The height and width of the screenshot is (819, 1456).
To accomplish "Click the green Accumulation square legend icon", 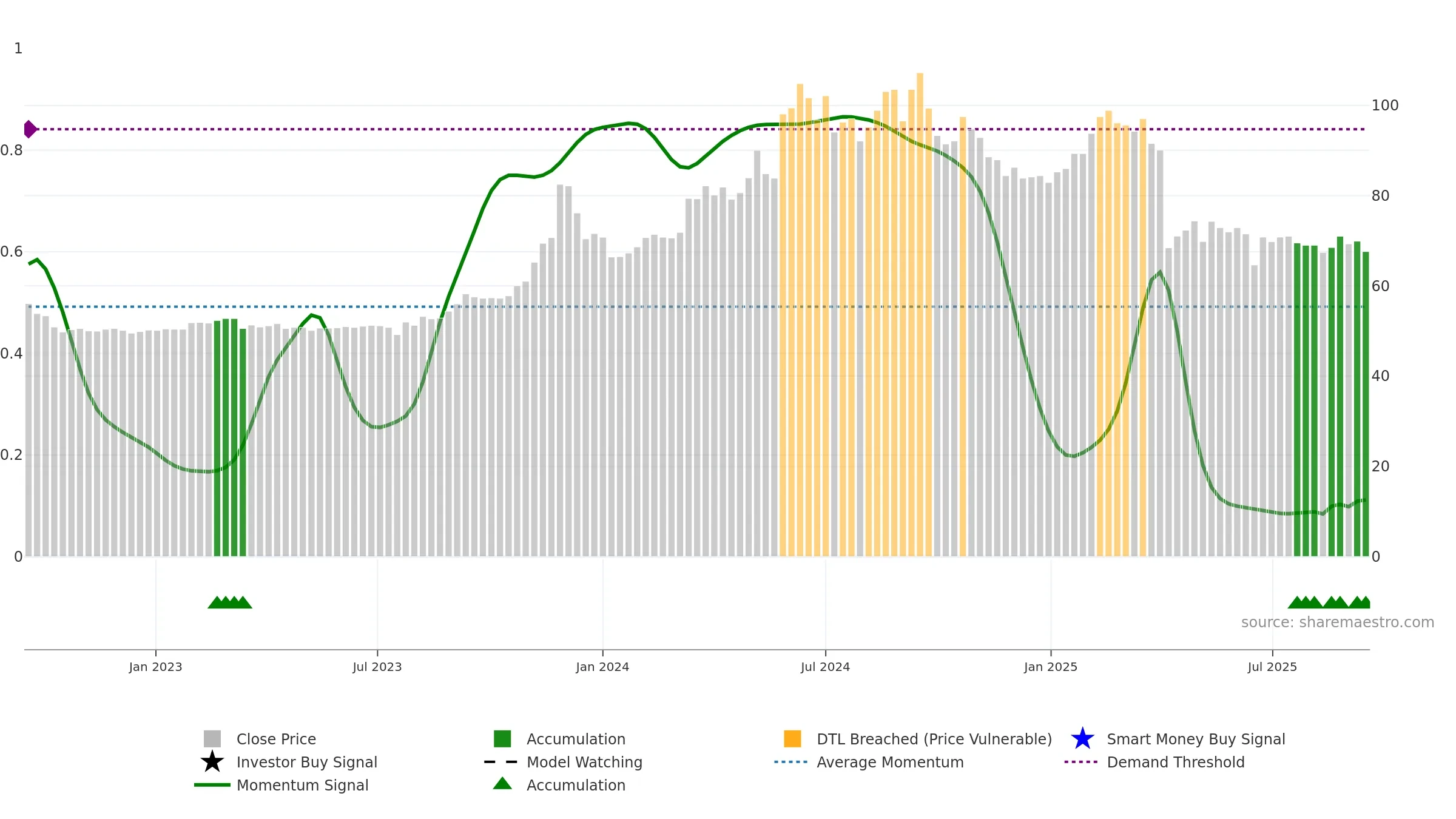I will (x=502, y=739).
